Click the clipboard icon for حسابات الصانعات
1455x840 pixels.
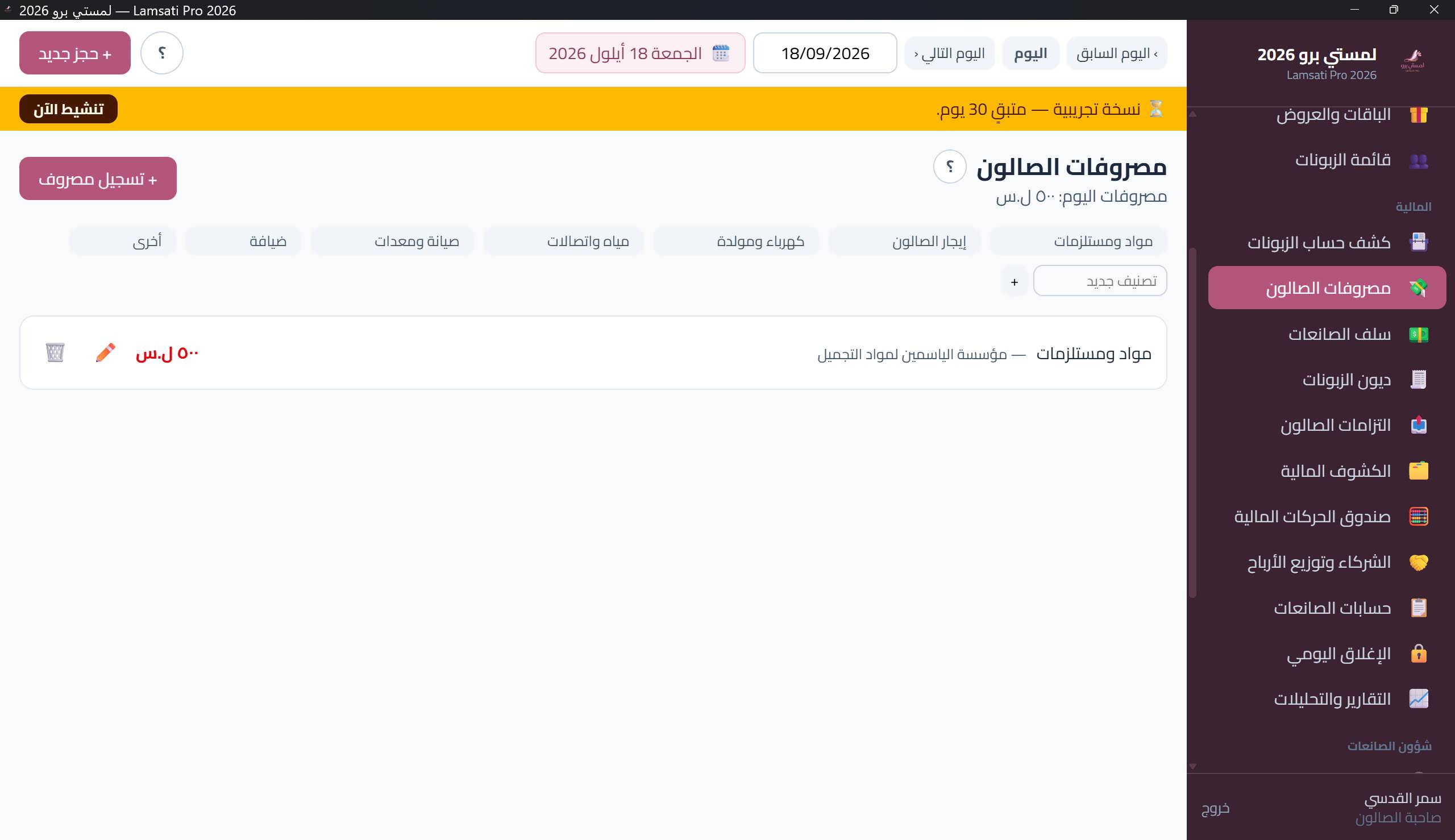[1418, 608]
